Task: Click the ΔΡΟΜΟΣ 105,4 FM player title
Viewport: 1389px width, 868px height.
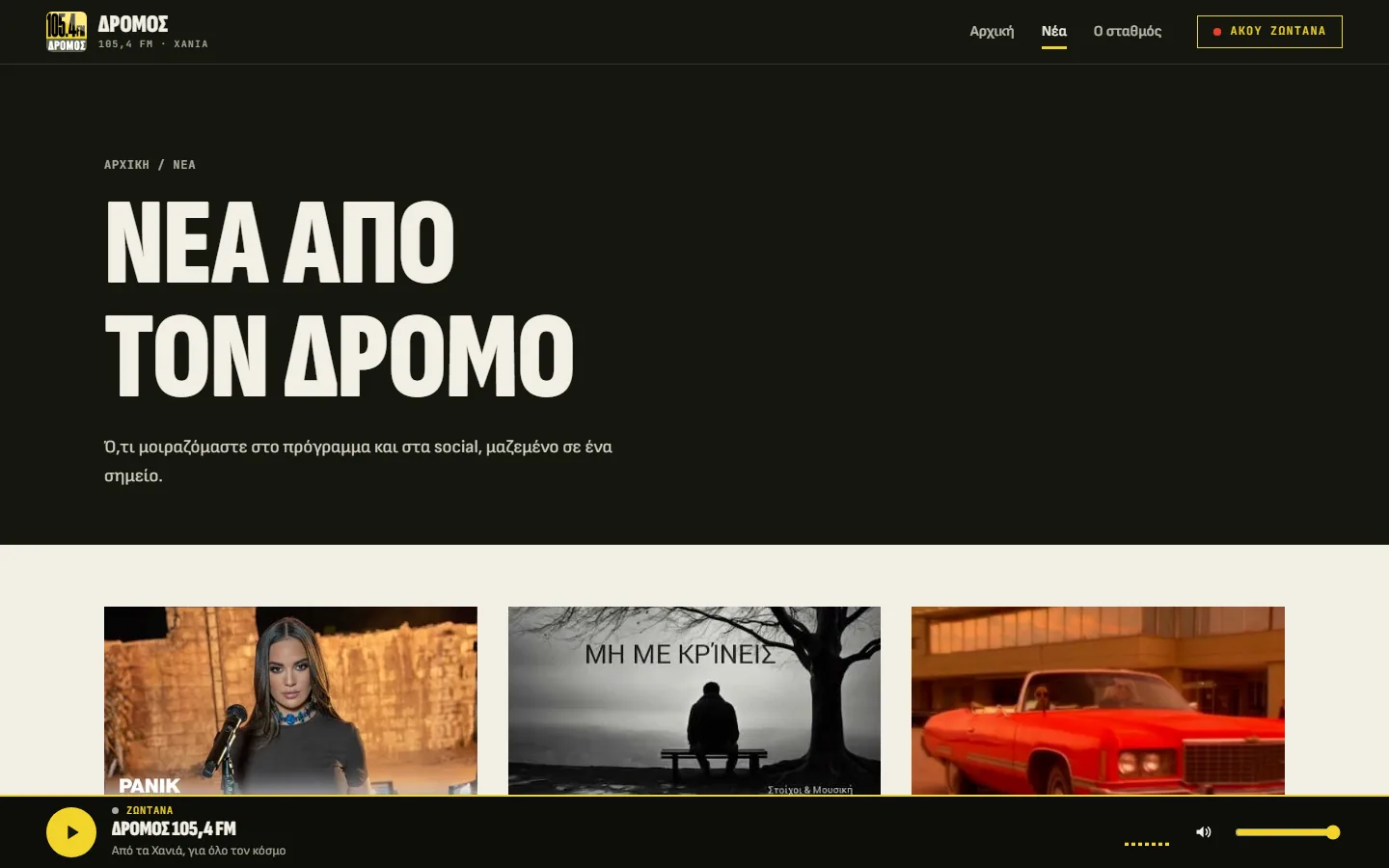Action: click(x=174, y=828)
